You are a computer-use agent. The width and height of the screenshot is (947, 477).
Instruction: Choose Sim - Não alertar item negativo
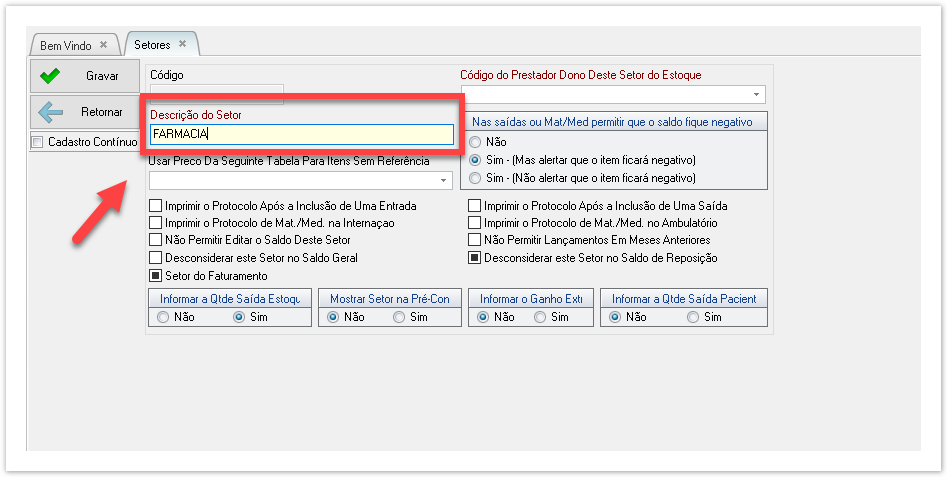475,178
